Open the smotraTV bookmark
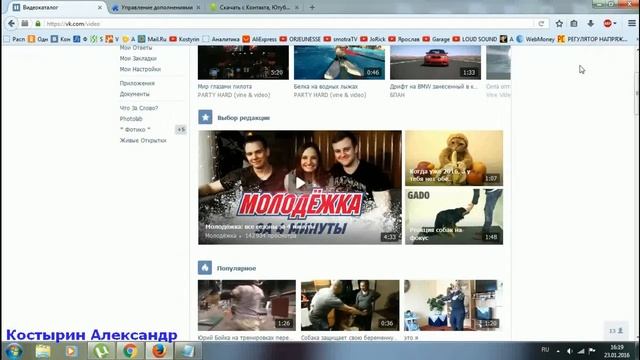Screen dimensions: 640x360 click(341, 39)
